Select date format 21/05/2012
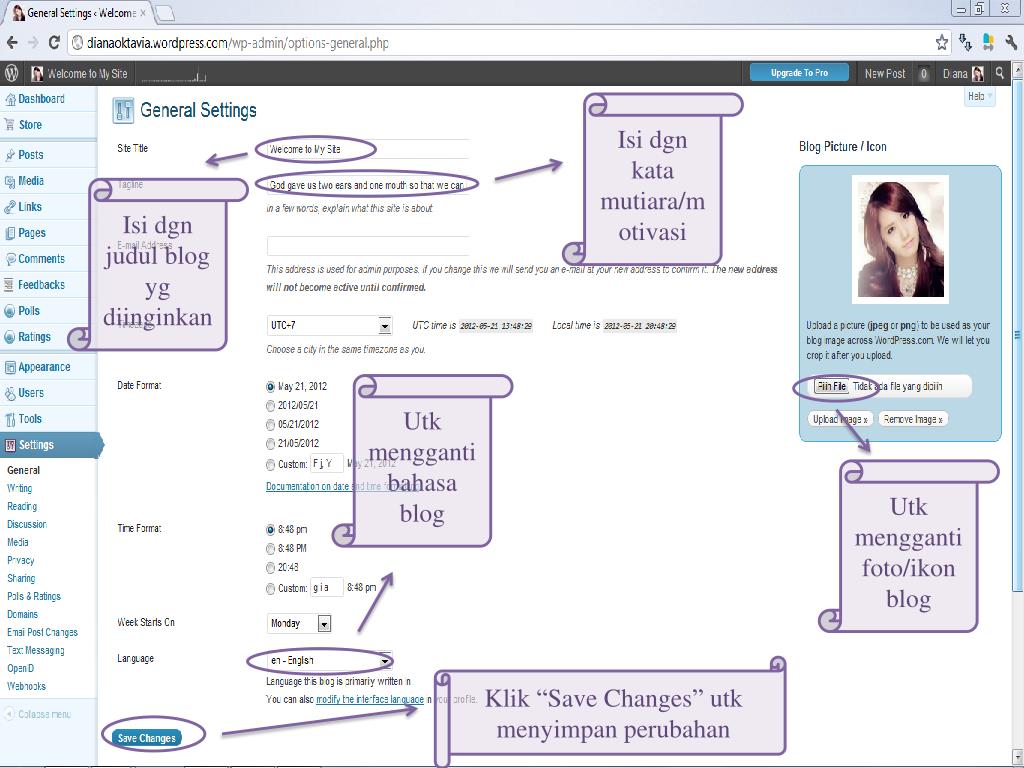Screen dimensions: 1024x768 (x=270, y=443)
